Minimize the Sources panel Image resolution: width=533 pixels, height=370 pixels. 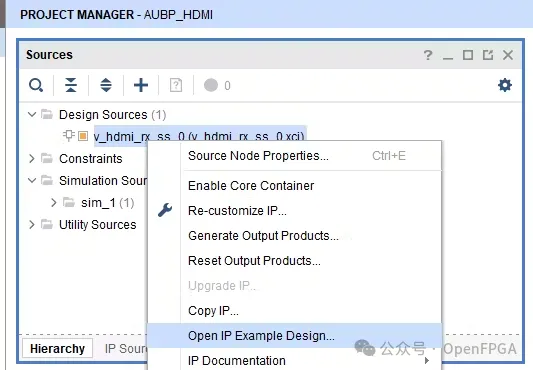[x=448, y=58]
